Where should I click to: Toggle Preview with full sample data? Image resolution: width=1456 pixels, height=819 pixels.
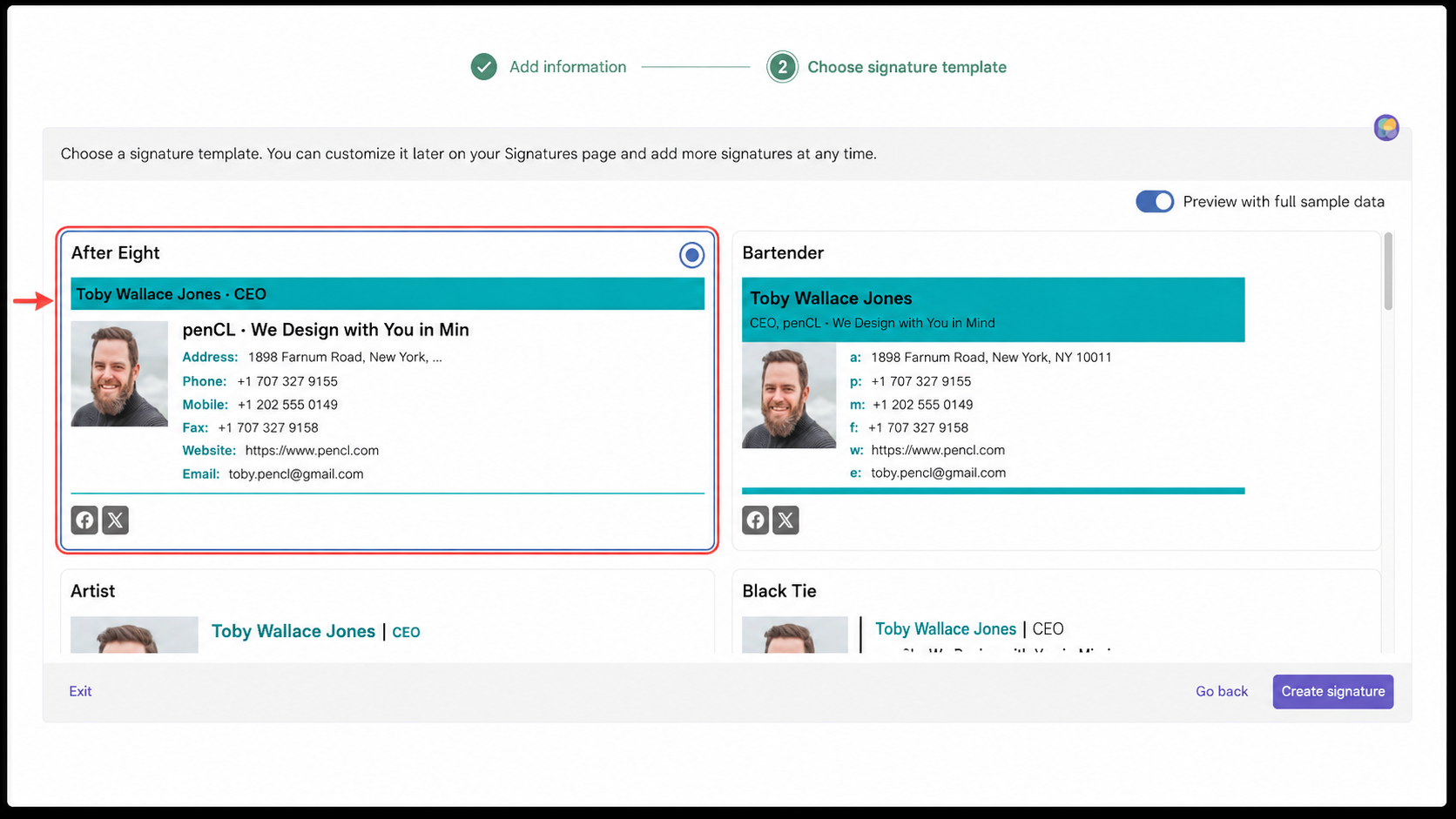pos(1155,202)
